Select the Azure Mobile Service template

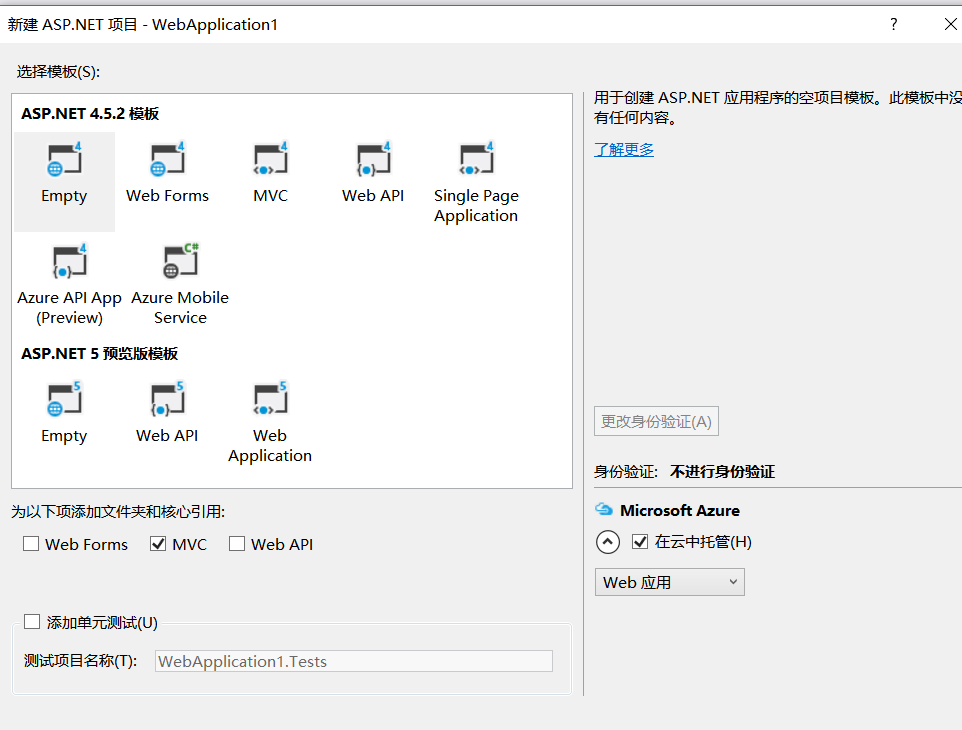click(180, 263)
